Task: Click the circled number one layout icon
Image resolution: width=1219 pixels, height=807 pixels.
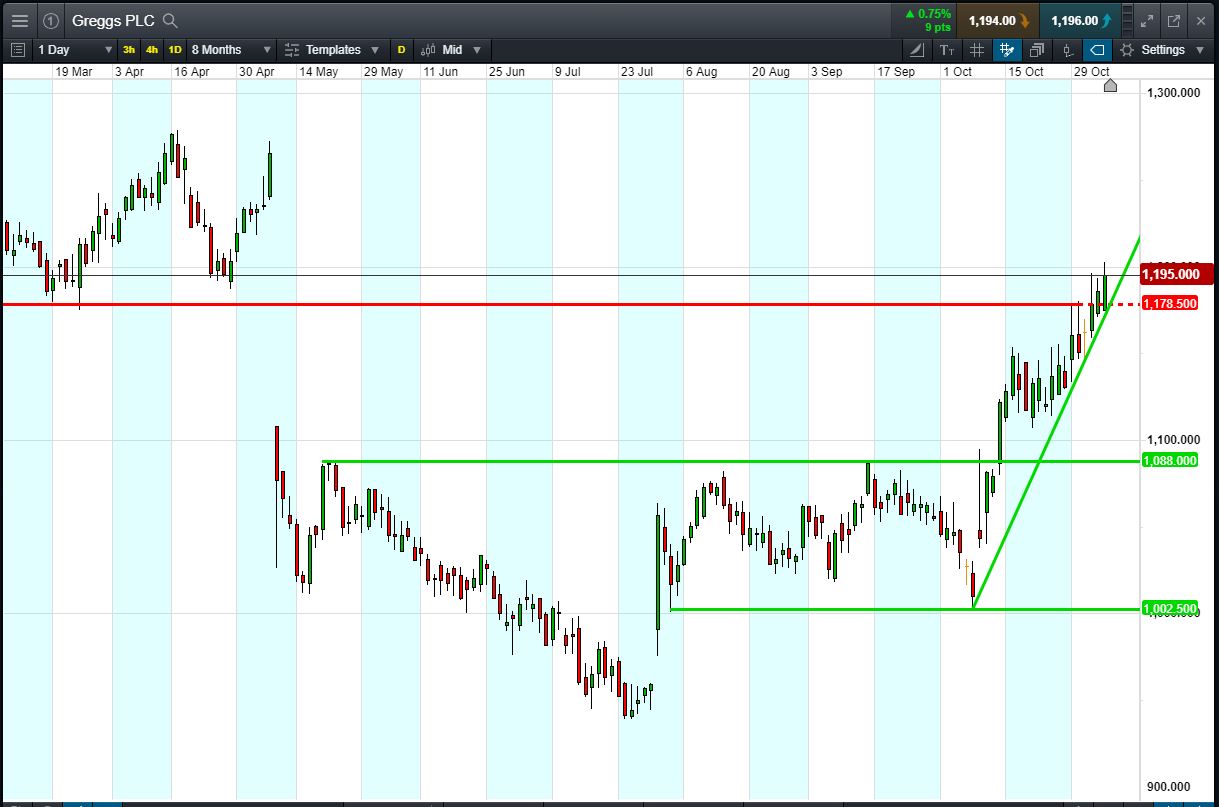Action: coord(51,20)
